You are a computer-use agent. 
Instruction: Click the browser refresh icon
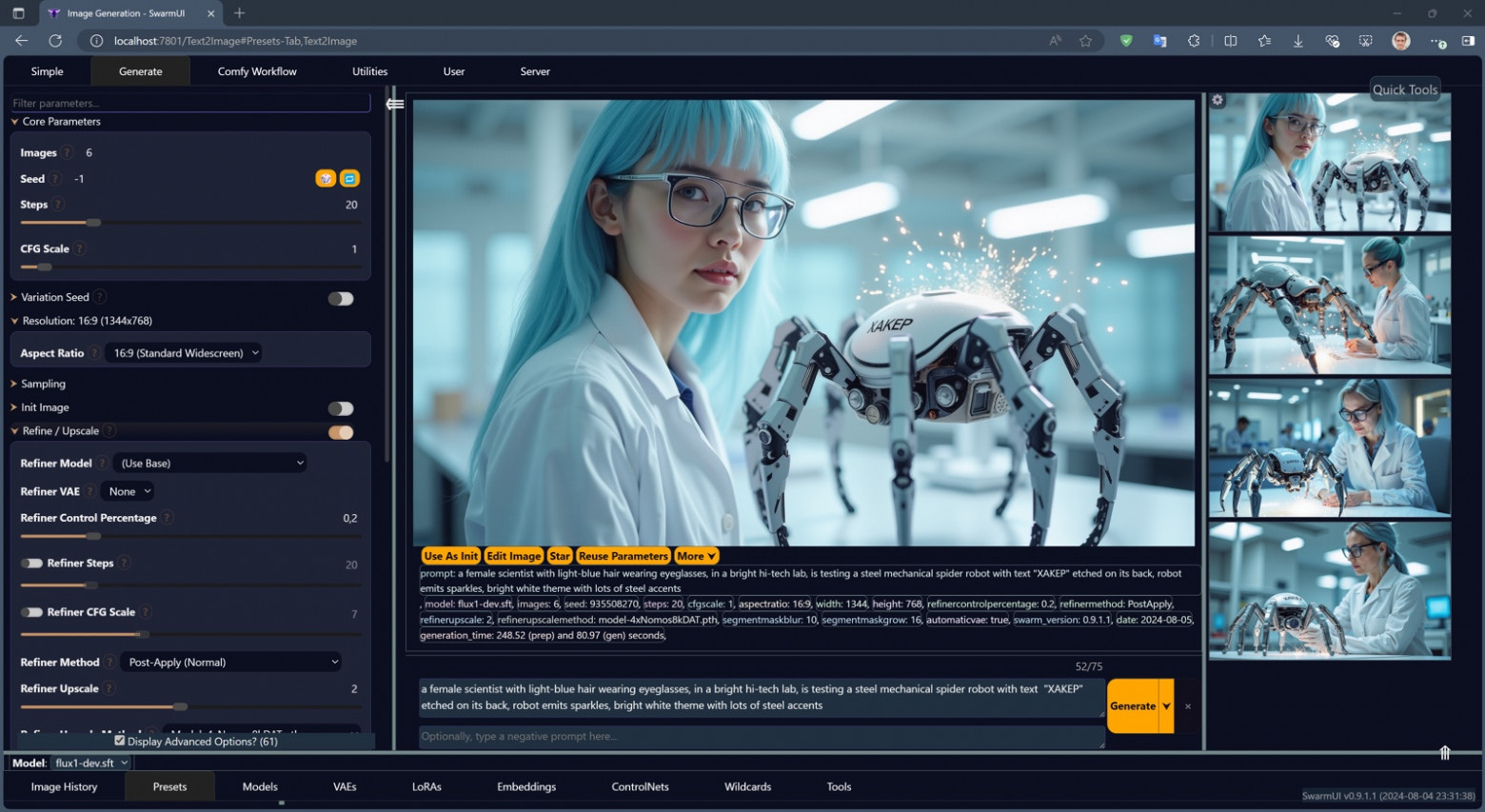(55, 41)
